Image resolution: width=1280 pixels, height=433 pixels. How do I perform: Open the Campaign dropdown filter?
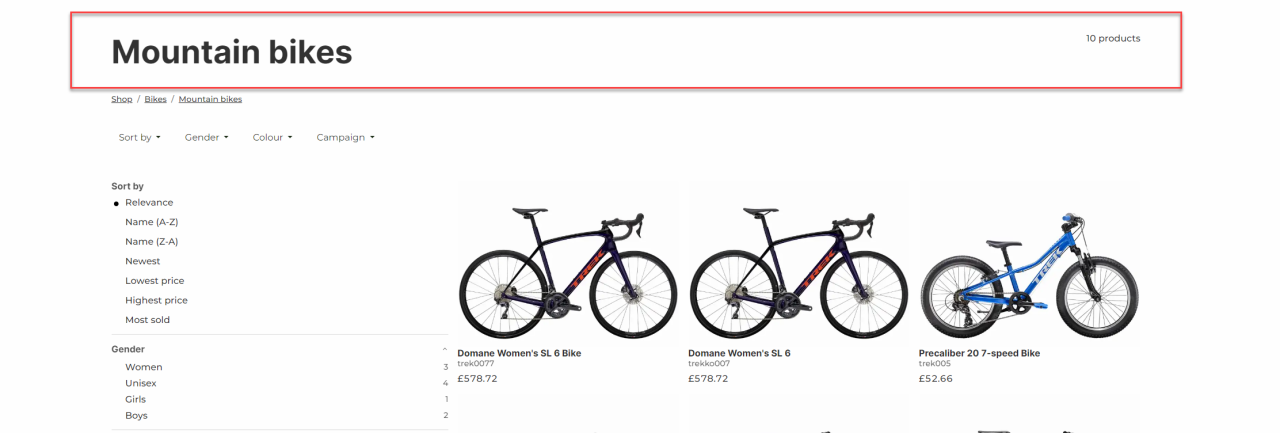click(345, 137)
